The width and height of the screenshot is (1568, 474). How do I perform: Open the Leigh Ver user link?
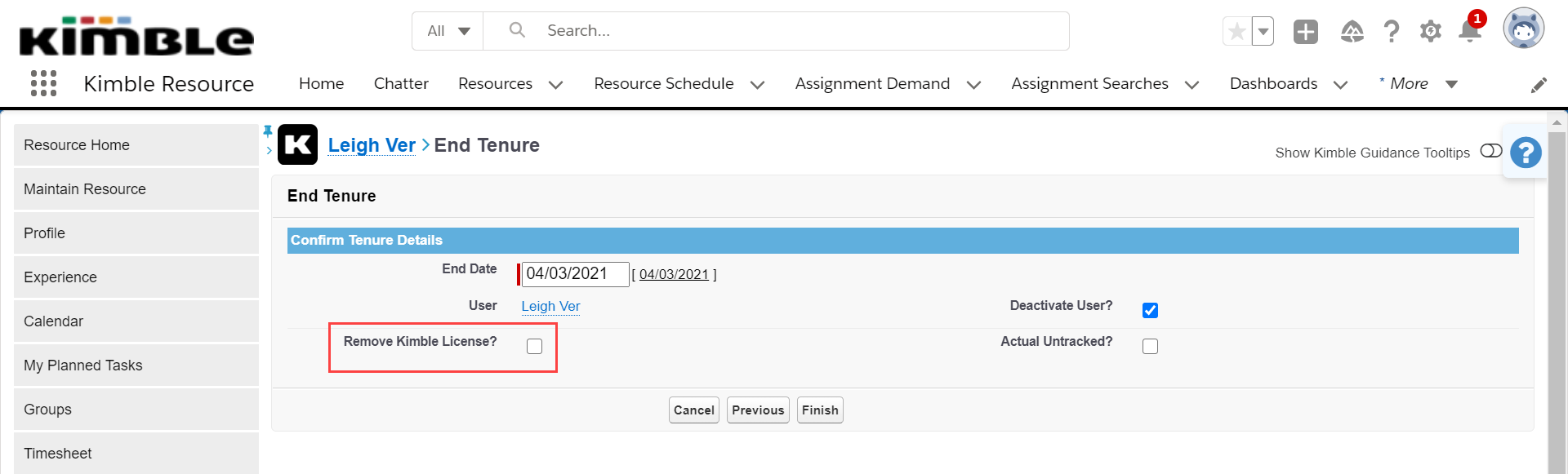pyautogui.click(x=550, y=307)
